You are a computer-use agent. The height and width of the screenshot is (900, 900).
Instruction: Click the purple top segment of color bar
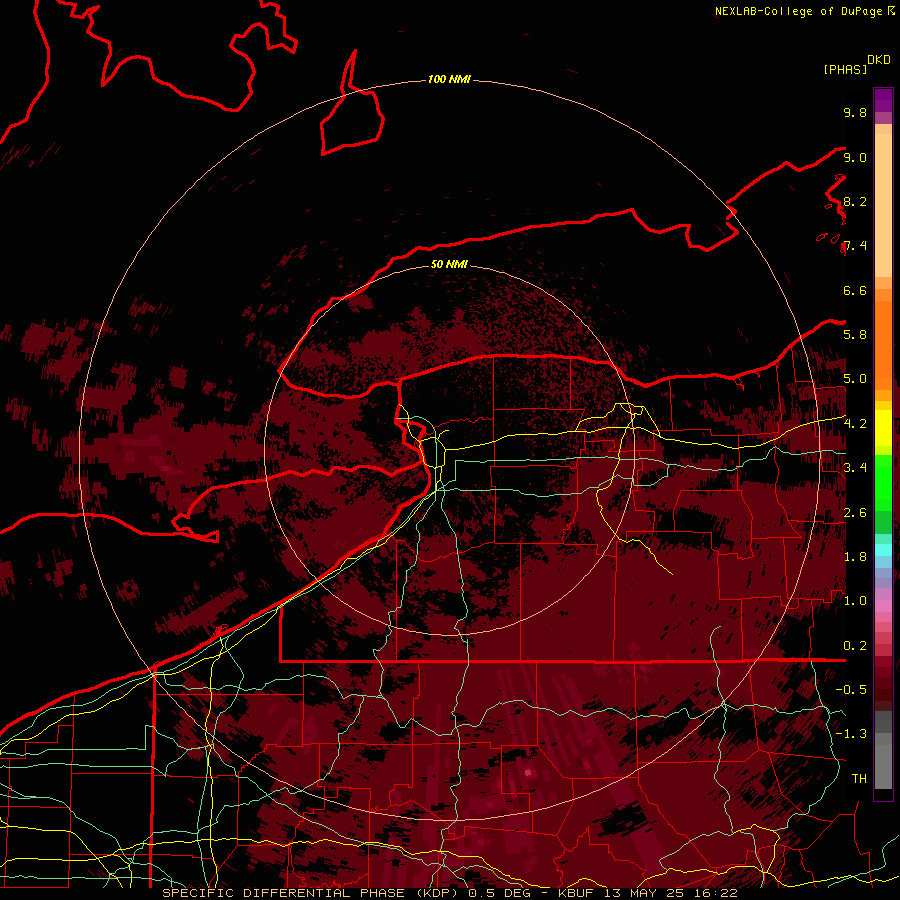click(883, 100)
